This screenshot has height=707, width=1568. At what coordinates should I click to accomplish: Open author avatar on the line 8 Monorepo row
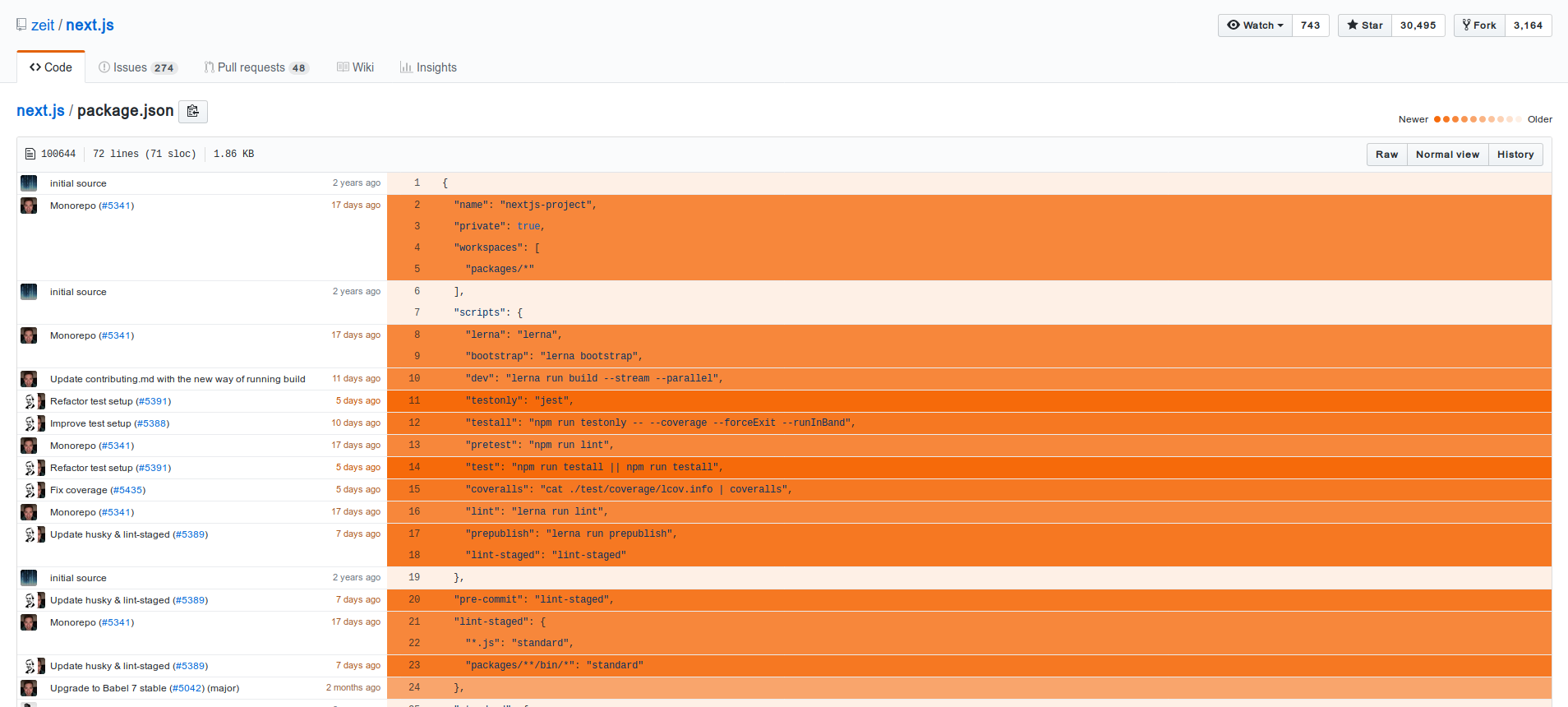point(29,335)
